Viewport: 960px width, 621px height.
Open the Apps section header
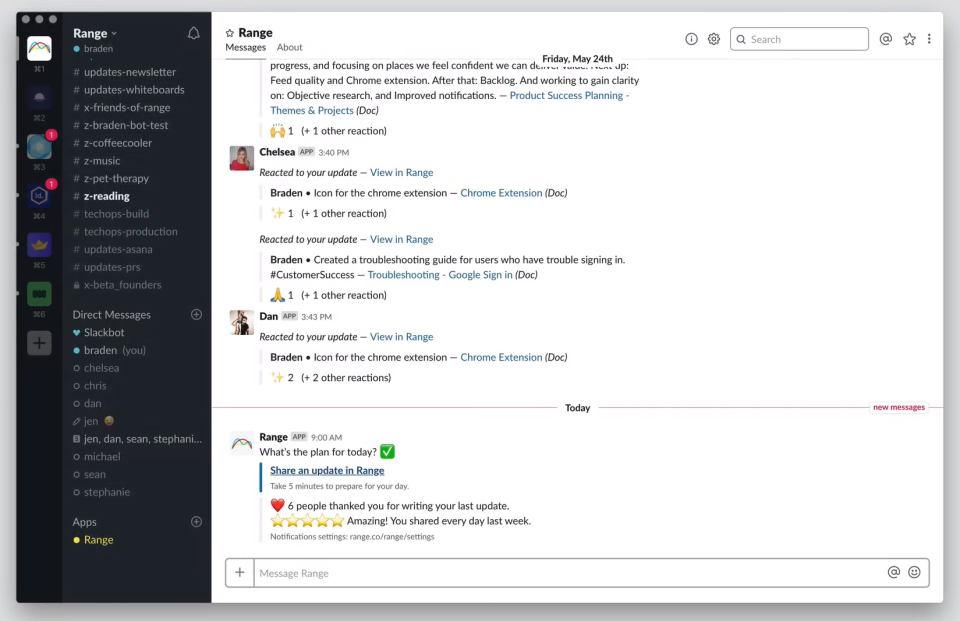[84, 522]
